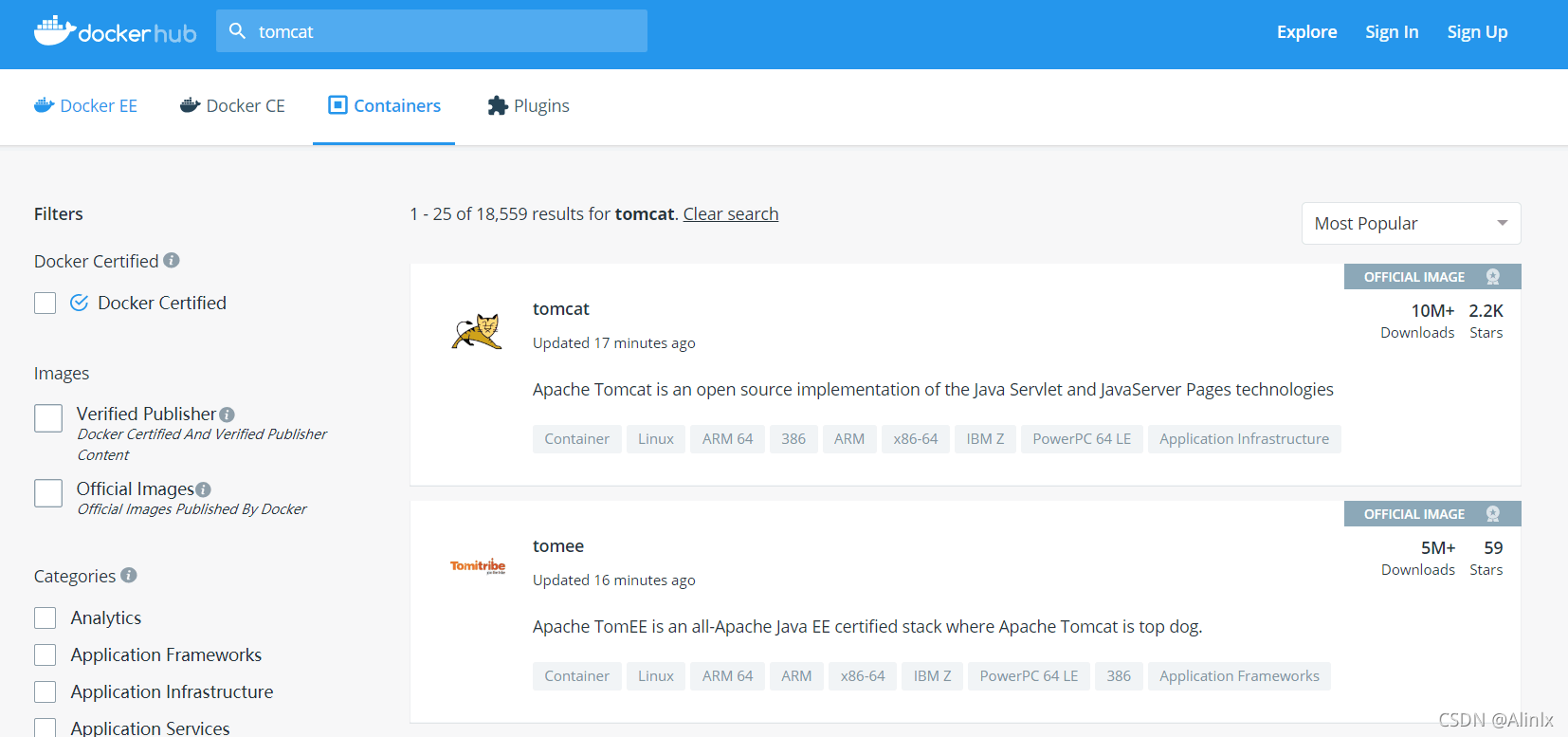The height and width of the screenshot is (737, 1568).
Task: Click the info icon beside Docker Certified heading
Action: pyautogui.click(x=171, y=260)
